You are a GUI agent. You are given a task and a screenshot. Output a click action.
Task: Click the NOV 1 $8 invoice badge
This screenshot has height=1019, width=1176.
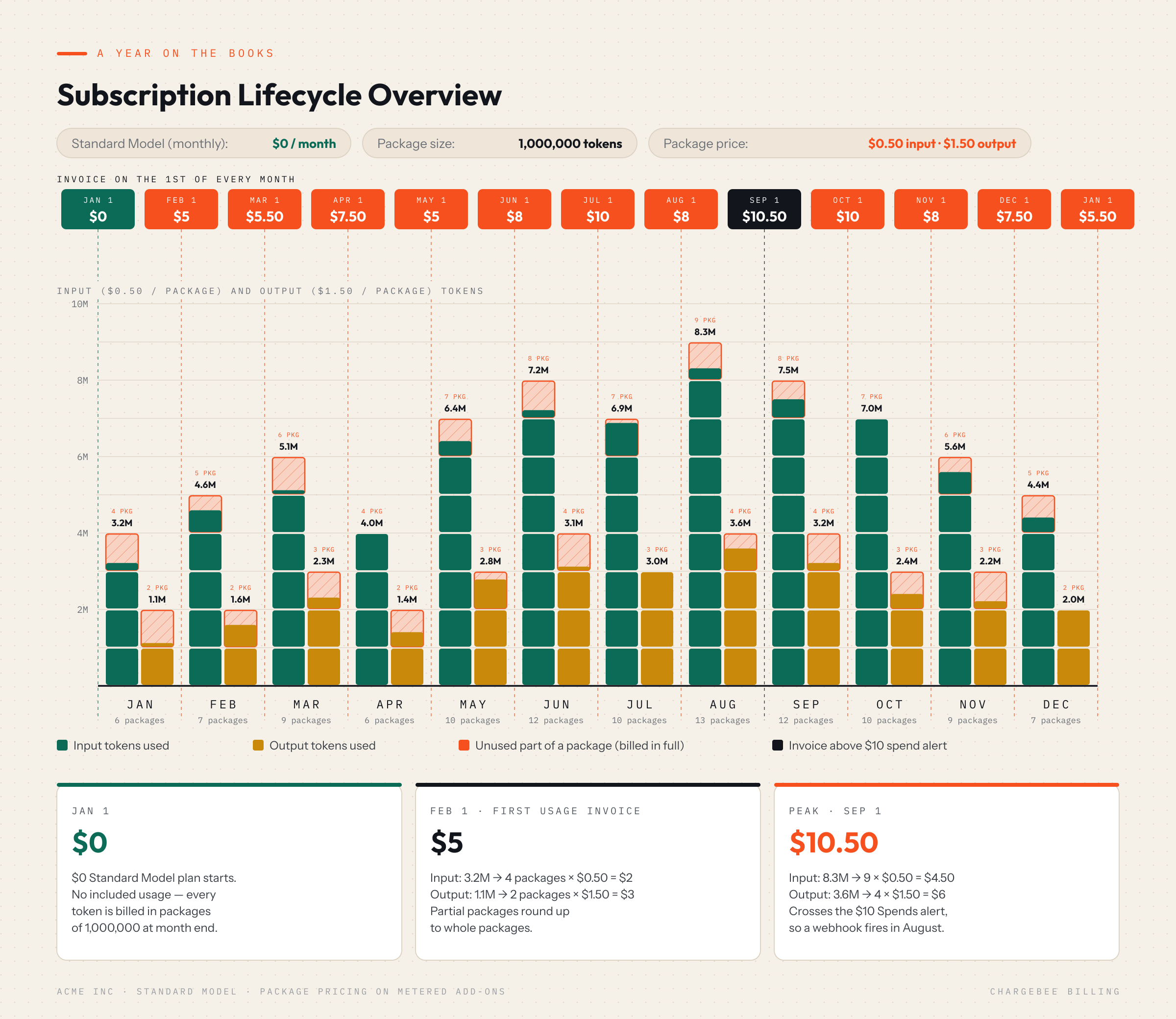point(931,209)
